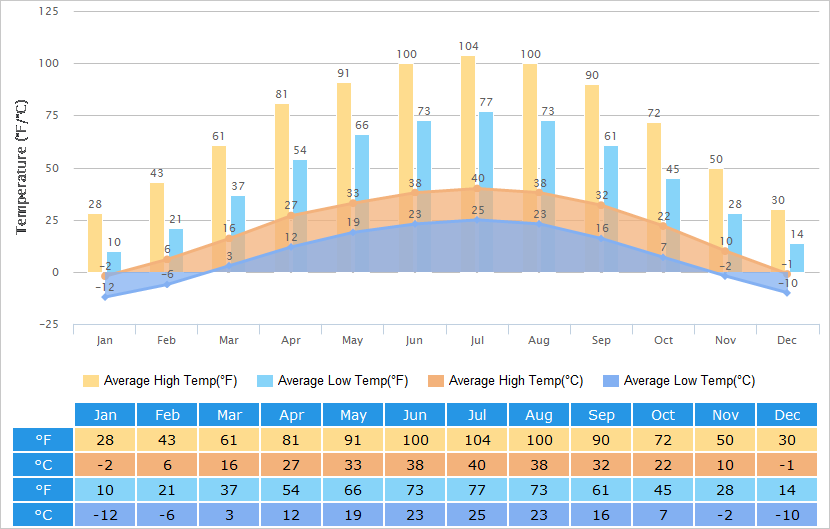Click the July 77 light-blue bar in chart
Image resolution: width=830 pixels, height=529 pixels.
coord(486,192)
